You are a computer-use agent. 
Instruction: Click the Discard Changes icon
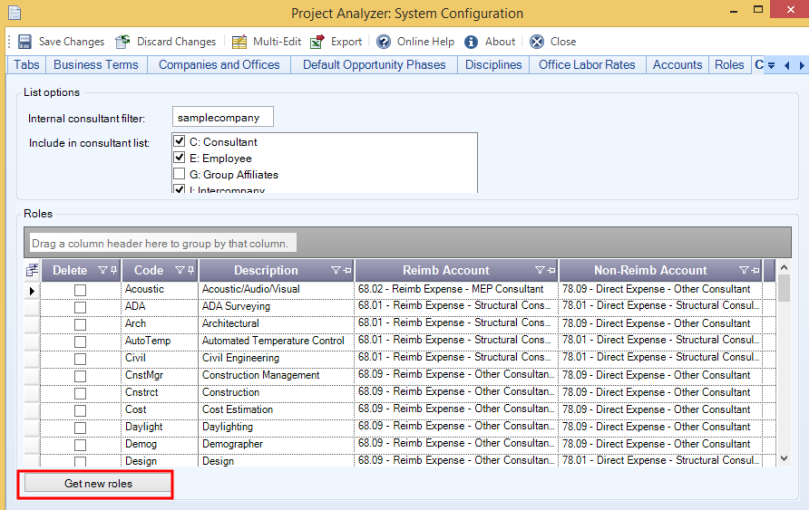pos(123,42)
